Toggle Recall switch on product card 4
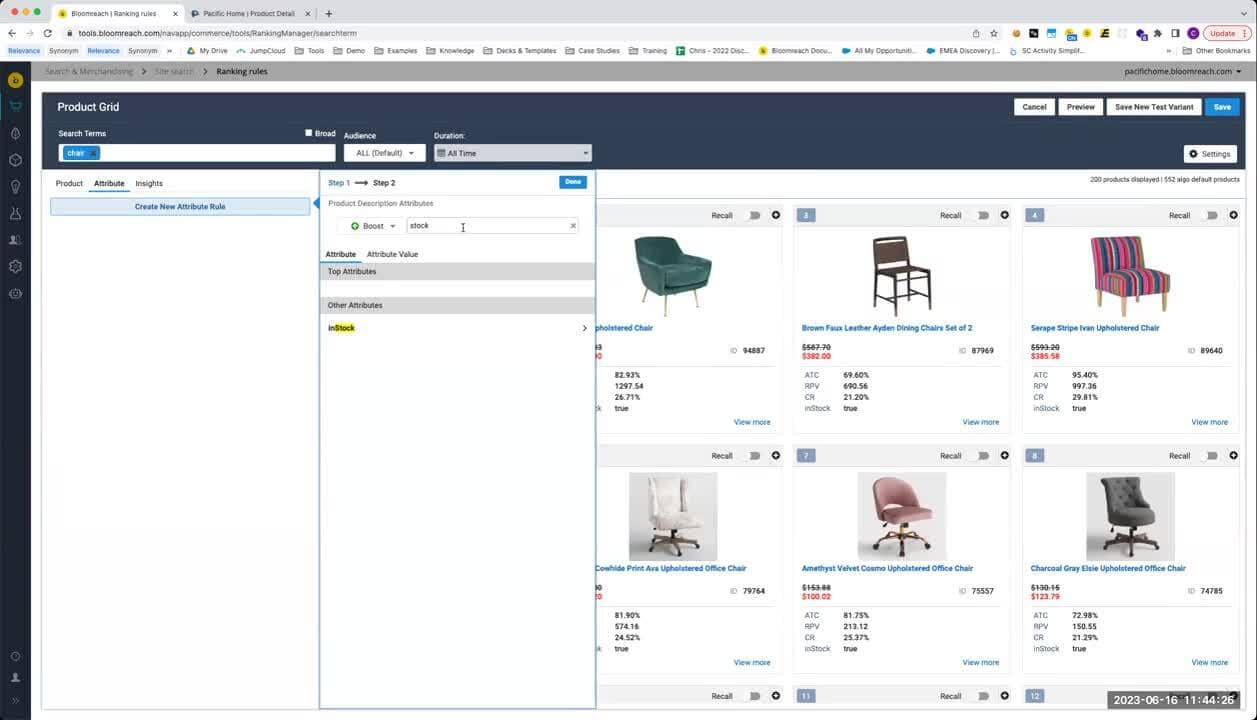This screenshot has height=720, width=1257. click(x=1211, y=215)
